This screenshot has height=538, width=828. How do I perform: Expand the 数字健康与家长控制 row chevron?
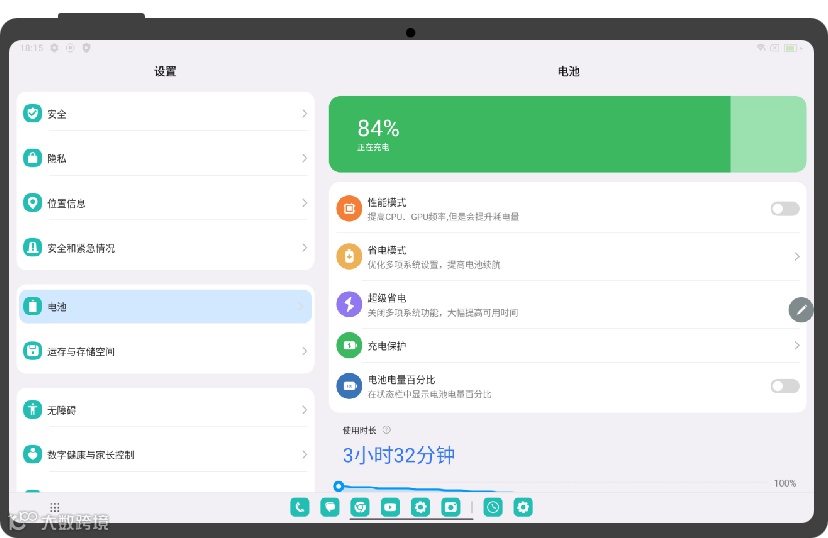[x=305, y=455]
